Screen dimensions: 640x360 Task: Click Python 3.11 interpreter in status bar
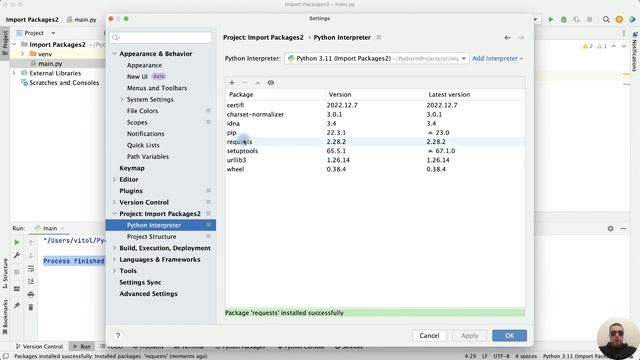573,356
